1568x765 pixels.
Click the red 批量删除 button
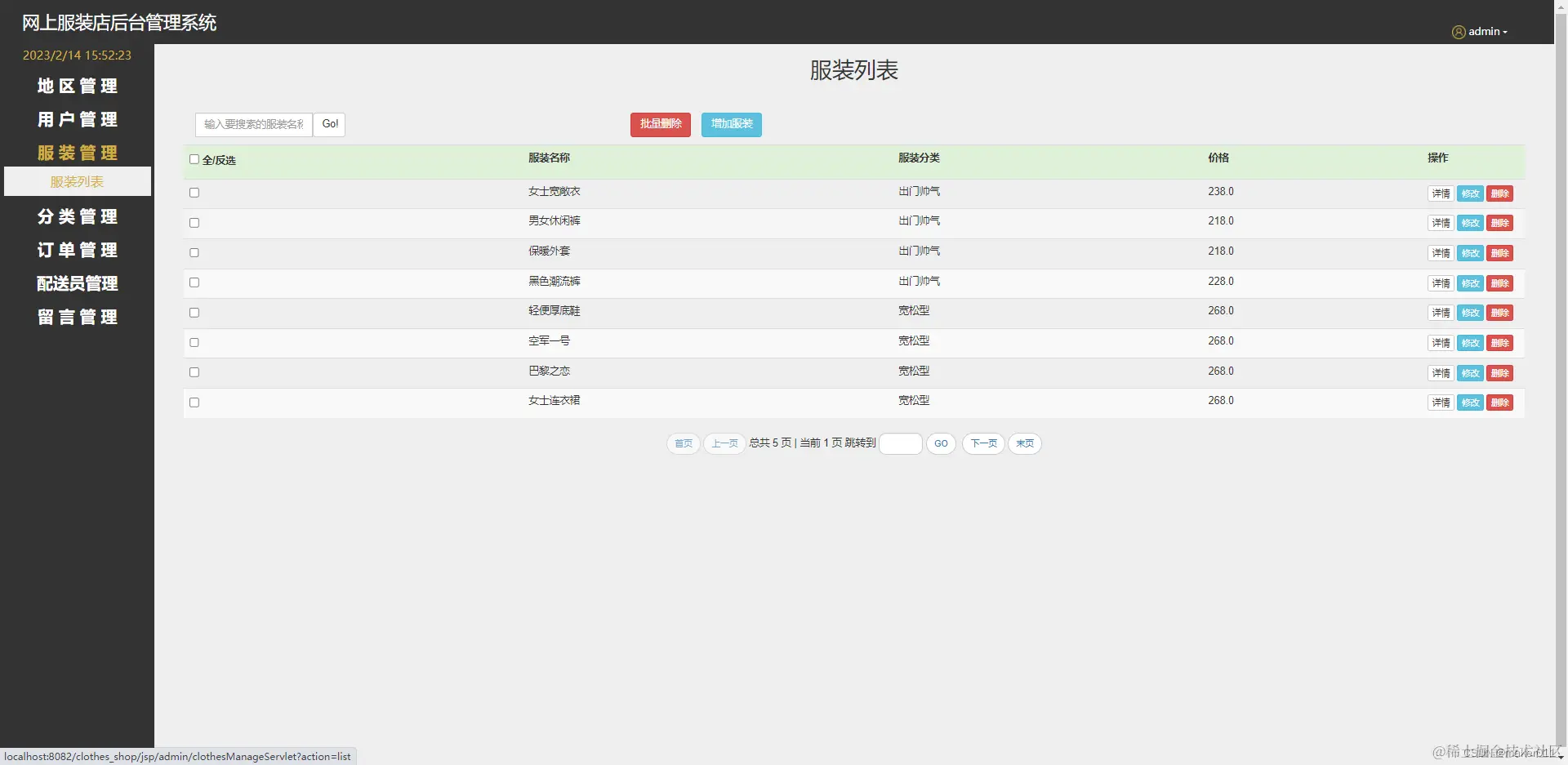click(x=661, y=124)
